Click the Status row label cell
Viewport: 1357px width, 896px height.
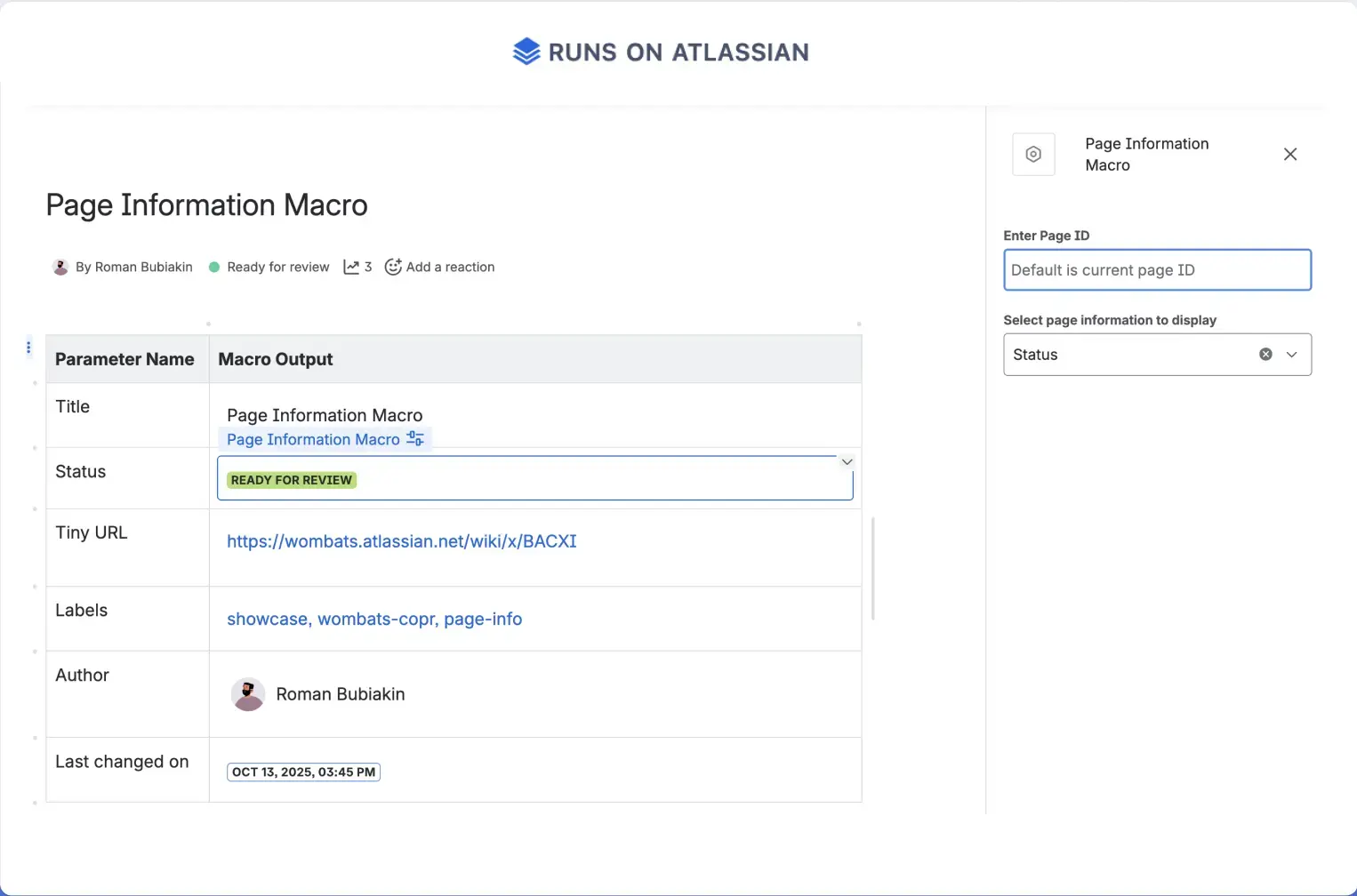coord(127,478)
